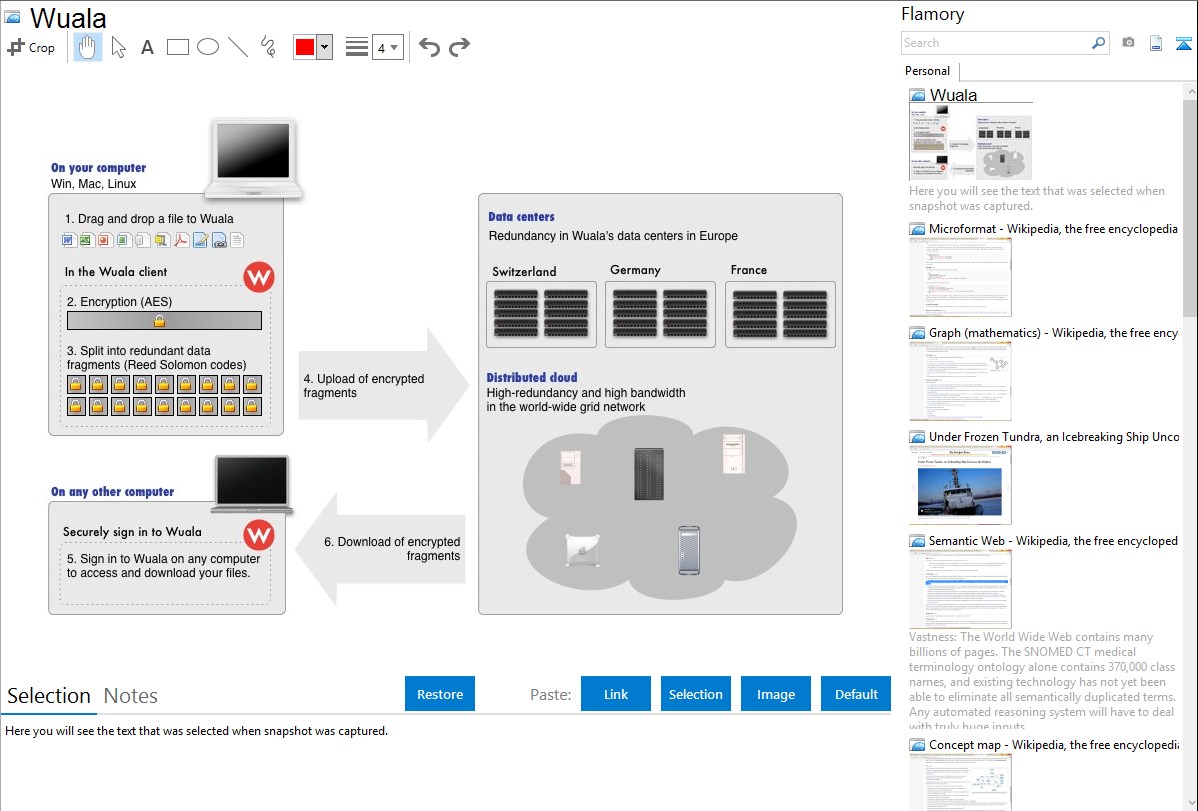This screenshot has width=1198, height=811.
Task: Open the Wuala snapshot thumbnail
Action: pyautogui.click(x=970, y=143)
